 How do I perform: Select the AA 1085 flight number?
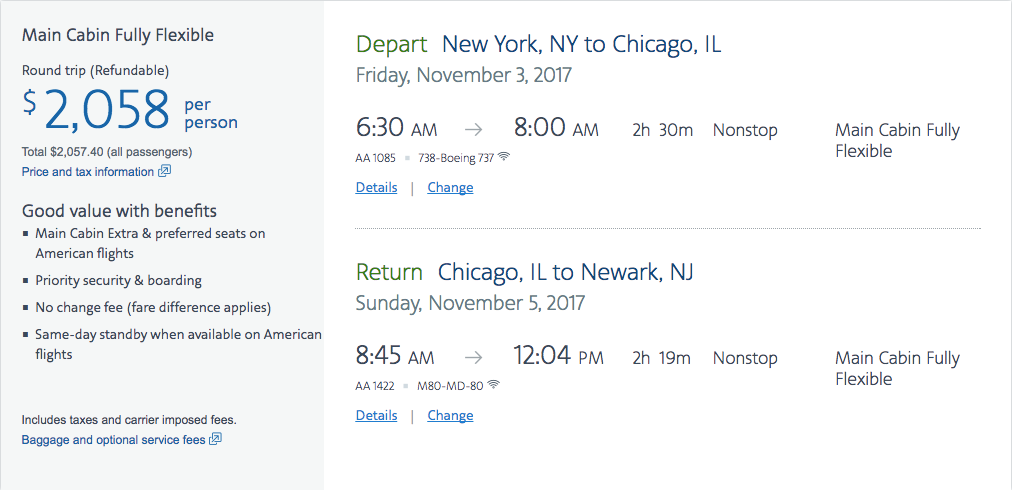[x=375, y=158]
